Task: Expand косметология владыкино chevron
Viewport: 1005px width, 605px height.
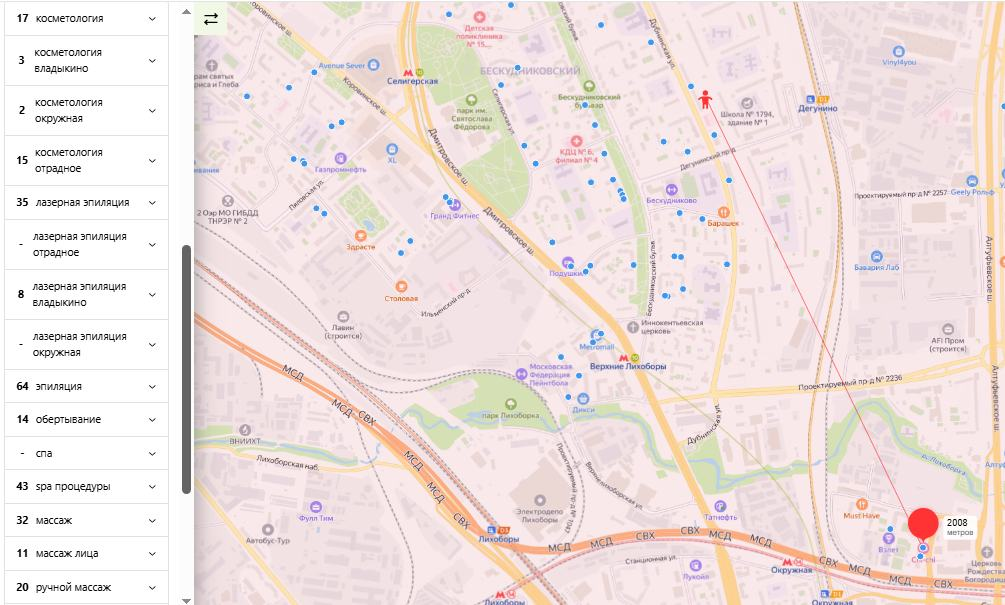Action: point(153,61)
